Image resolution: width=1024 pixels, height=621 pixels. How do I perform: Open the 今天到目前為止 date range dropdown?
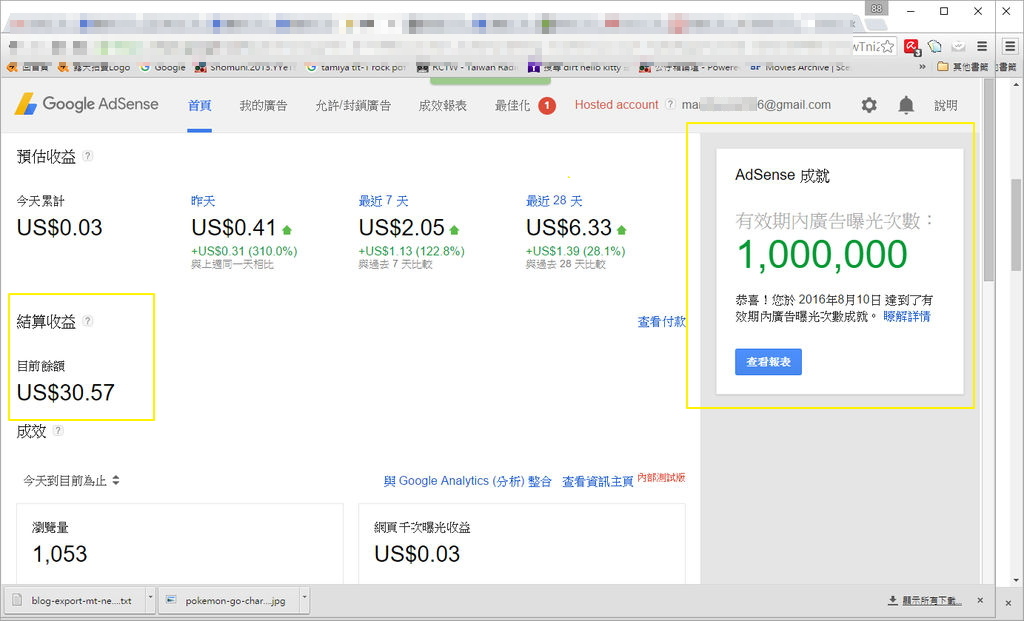(x=71, y=481)
